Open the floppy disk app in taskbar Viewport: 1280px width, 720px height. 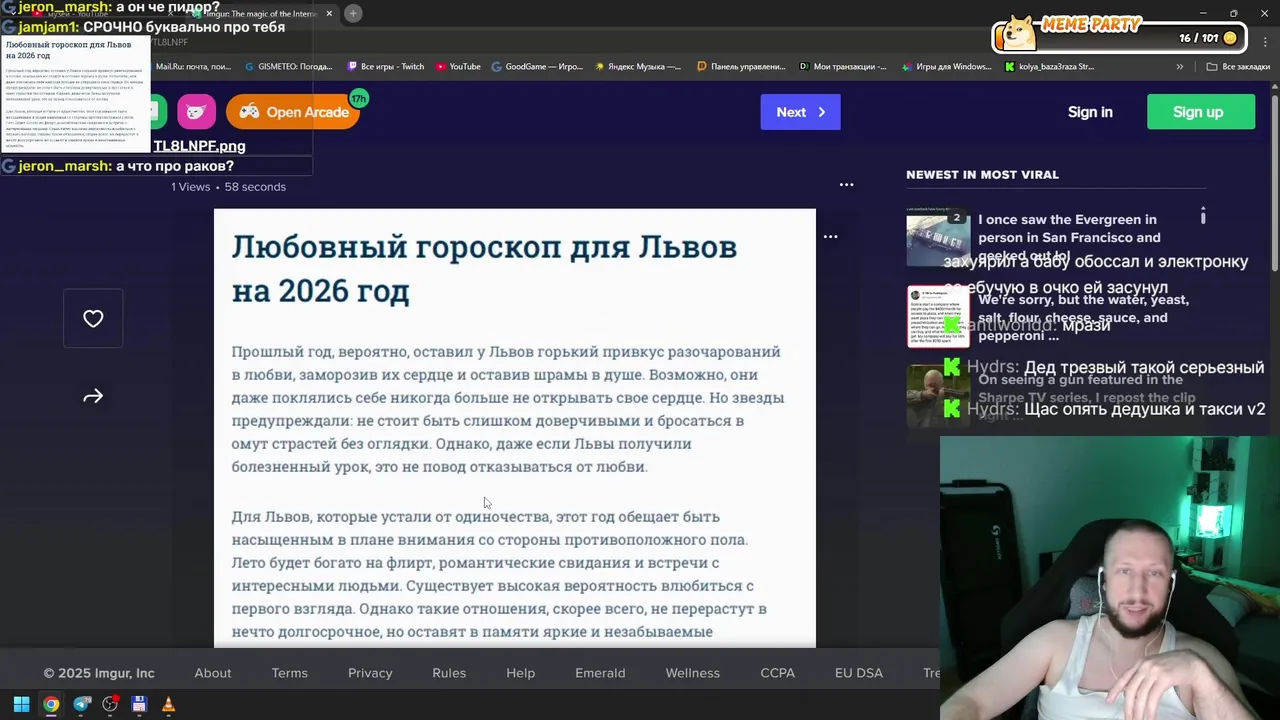[139, 705]
